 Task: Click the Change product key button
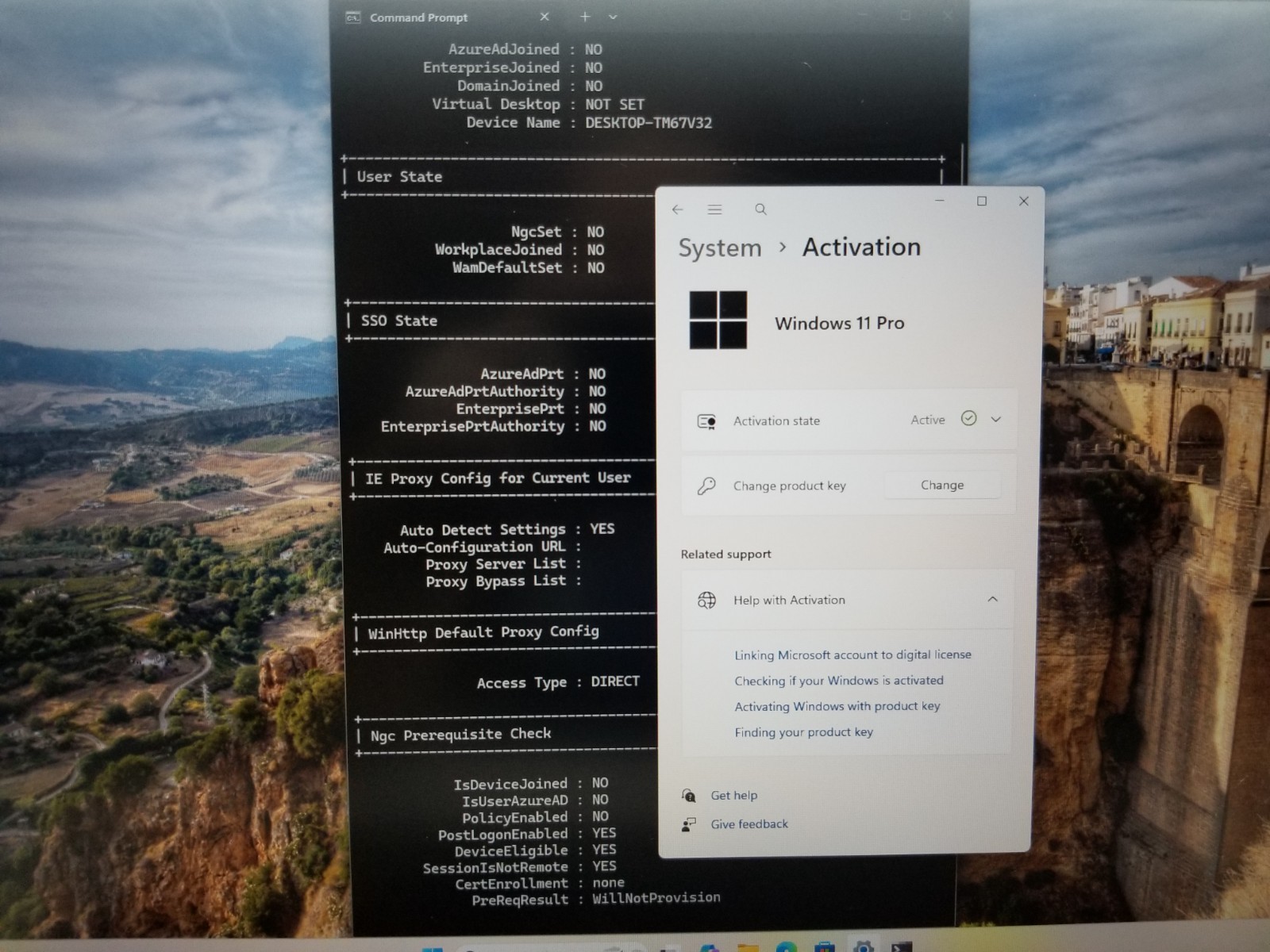tap(942, 485)
